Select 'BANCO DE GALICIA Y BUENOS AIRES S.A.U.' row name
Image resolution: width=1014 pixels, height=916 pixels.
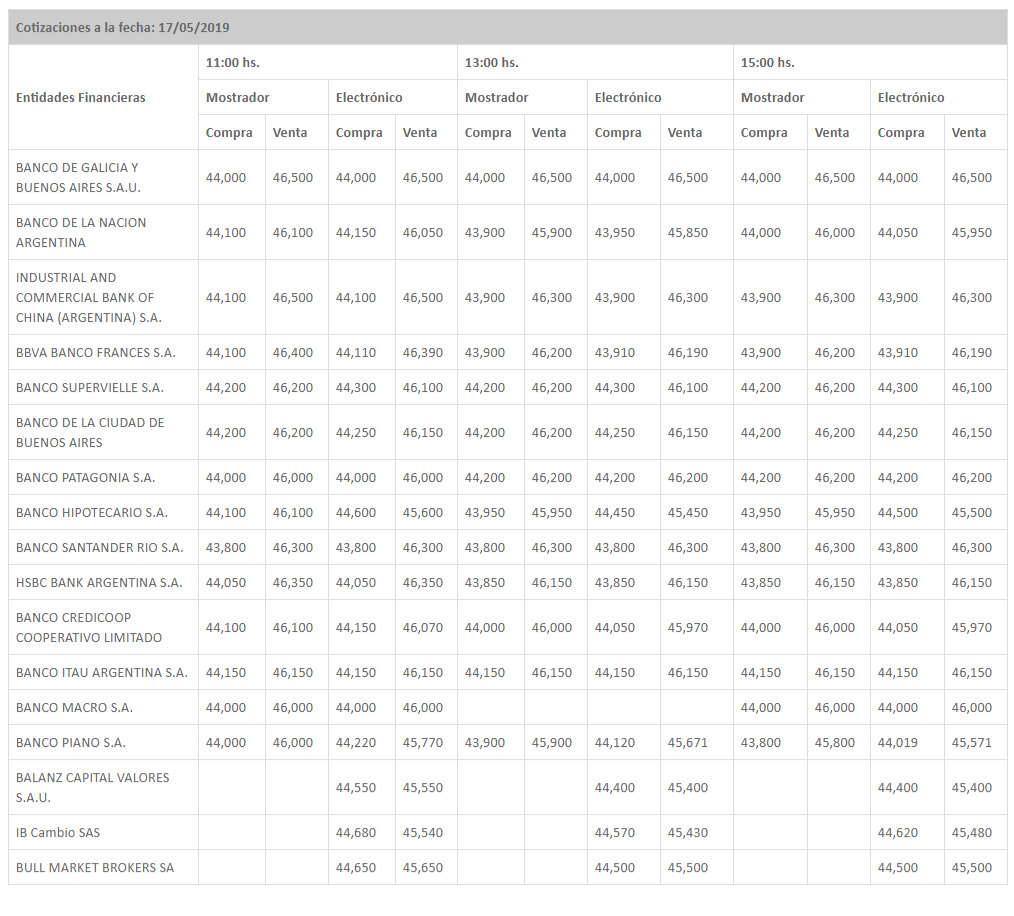coord(78,177)
